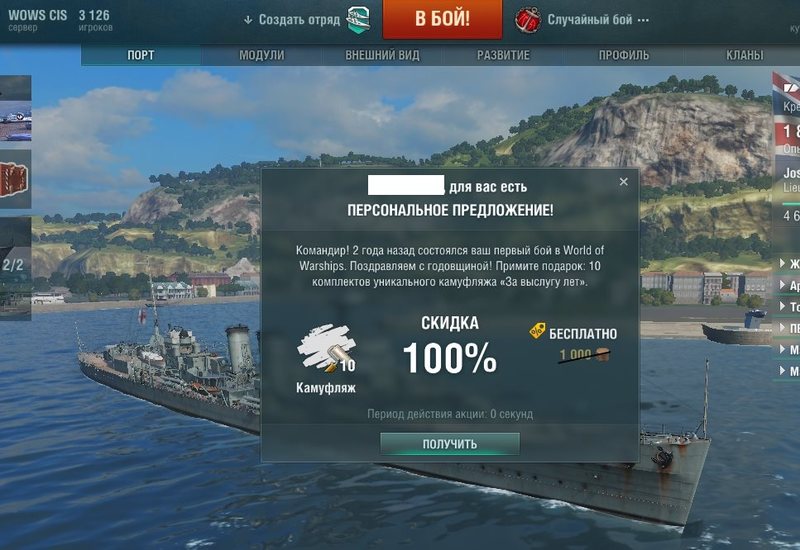Open the ПРОФИЛЬ tab
Image resolution: width=800 pixels, height=550 pixels.
623,55
